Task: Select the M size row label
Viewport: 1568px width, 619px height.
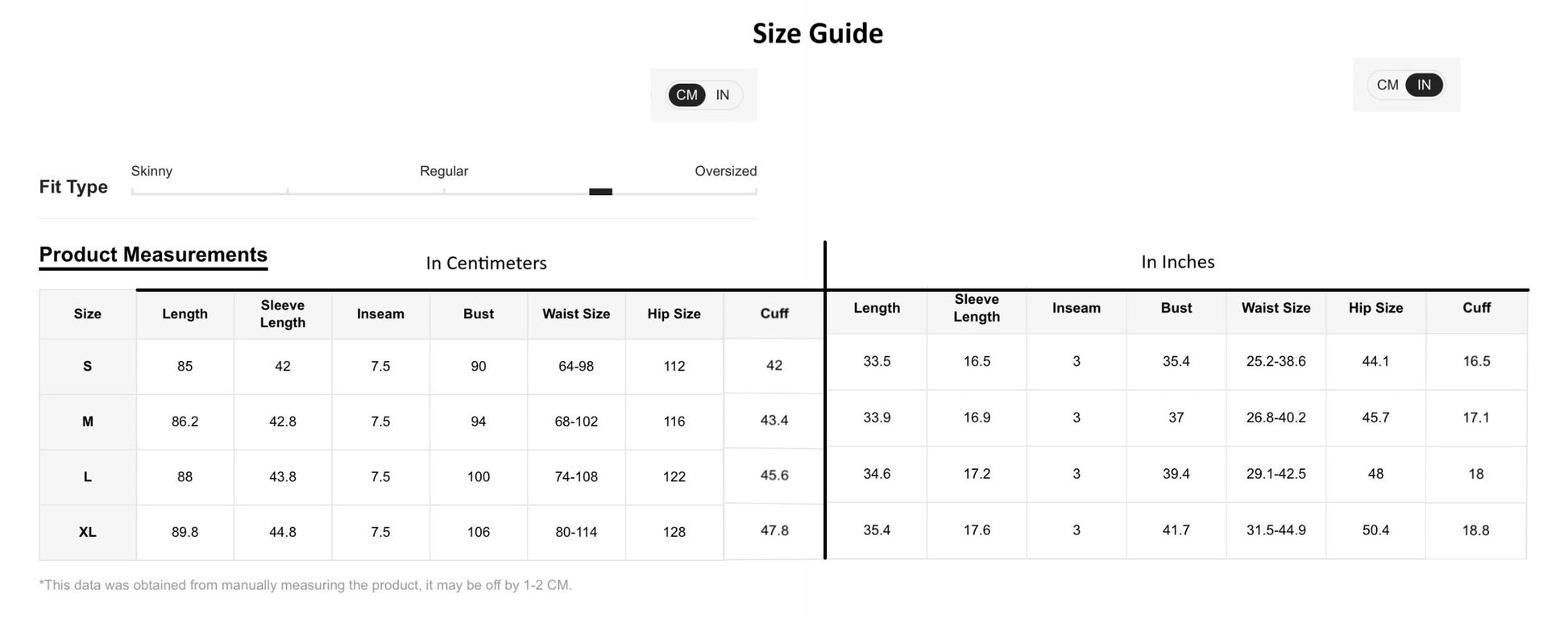Action: coord(87,422)
